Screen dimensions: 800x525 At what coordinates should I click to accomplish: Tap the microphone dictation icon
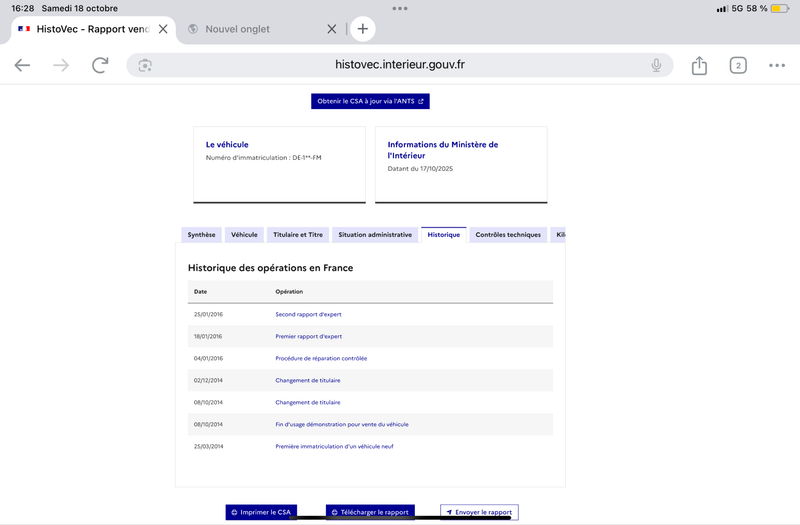point(656,65)
